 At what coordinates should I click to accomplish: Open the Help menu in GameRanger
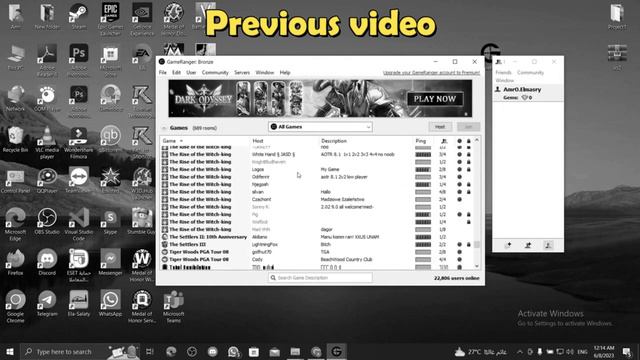(x=285, y=73)
